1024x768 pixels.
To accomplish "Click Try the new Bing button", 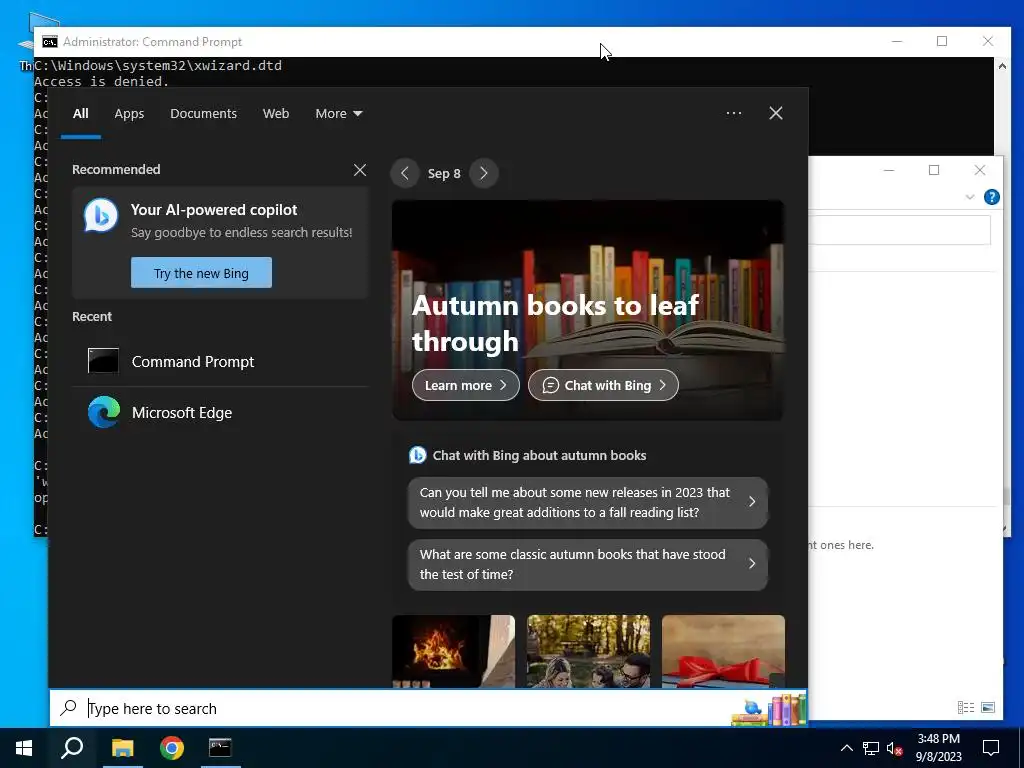I will (x=201, y=273).
